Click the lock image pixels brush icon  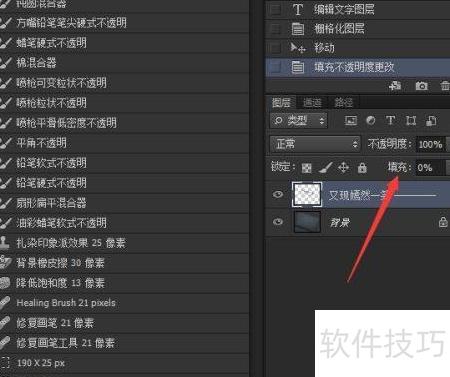point(325,168)
